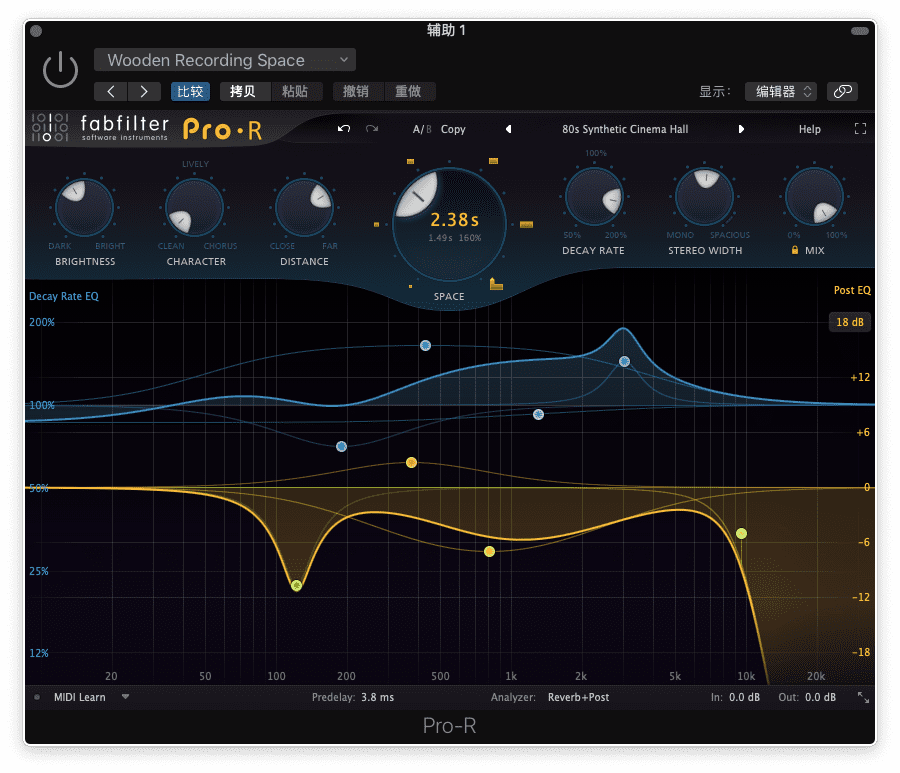Select the blue decay EQ peak point near 3k
900x773 pixels.
[x=624, y=361]
